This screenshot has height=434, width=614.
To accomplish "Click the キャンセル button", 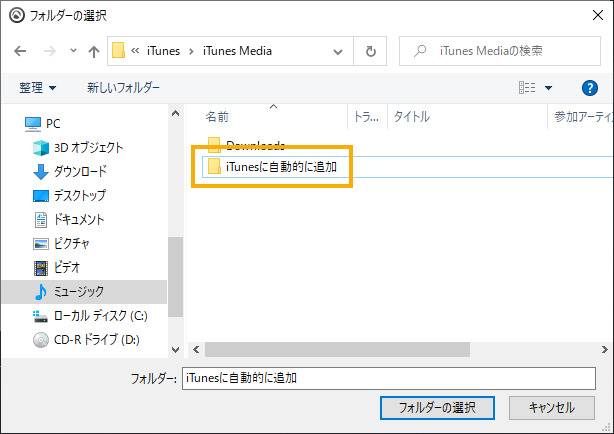I will click(552, 408).
